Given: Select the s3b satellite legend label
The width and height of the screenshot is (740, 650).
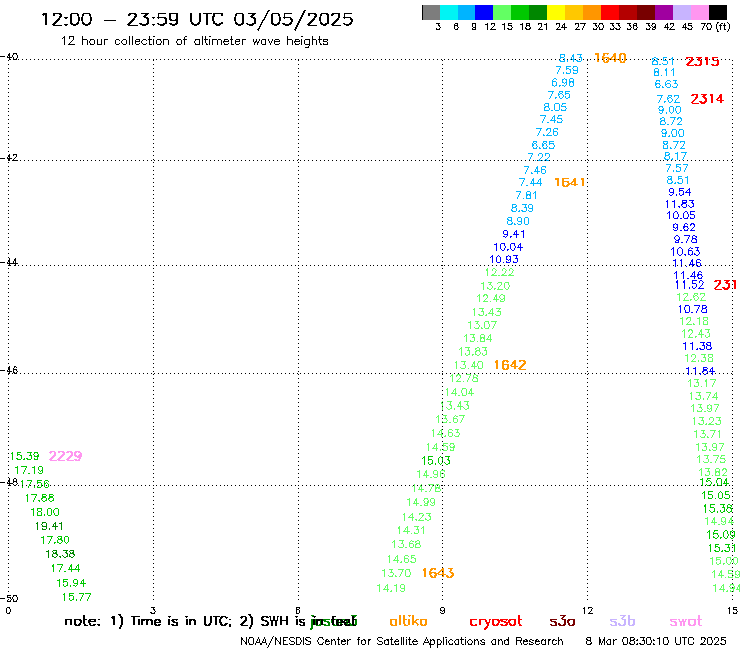Looking at the screenshot, I should [x=622, y=621].
